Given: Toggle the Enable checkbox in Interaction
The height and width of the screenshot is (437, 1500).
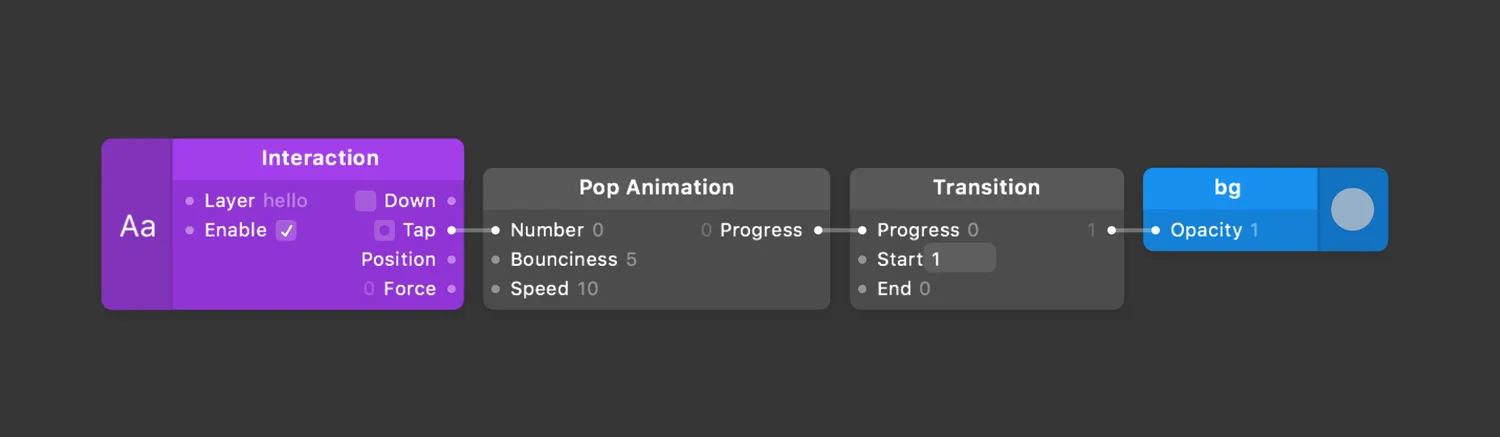Looking at the screenshot, I should click(x=286, y=230).
